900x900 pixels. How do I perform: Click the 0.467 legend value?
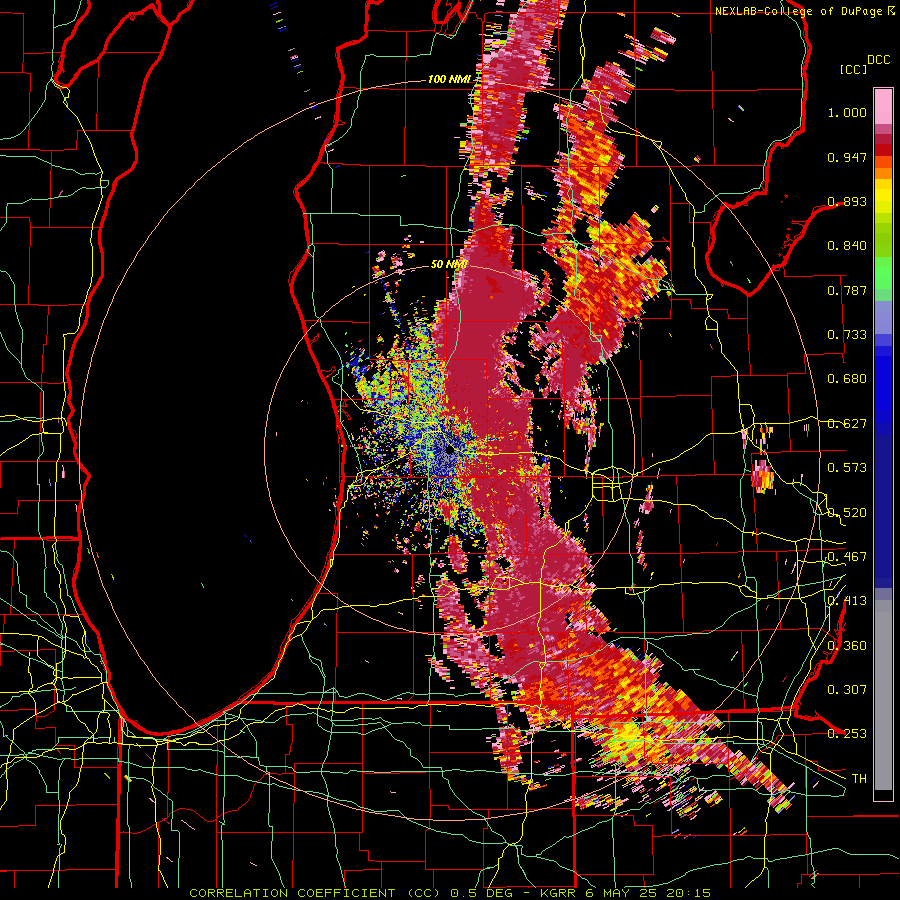point(847,557)
